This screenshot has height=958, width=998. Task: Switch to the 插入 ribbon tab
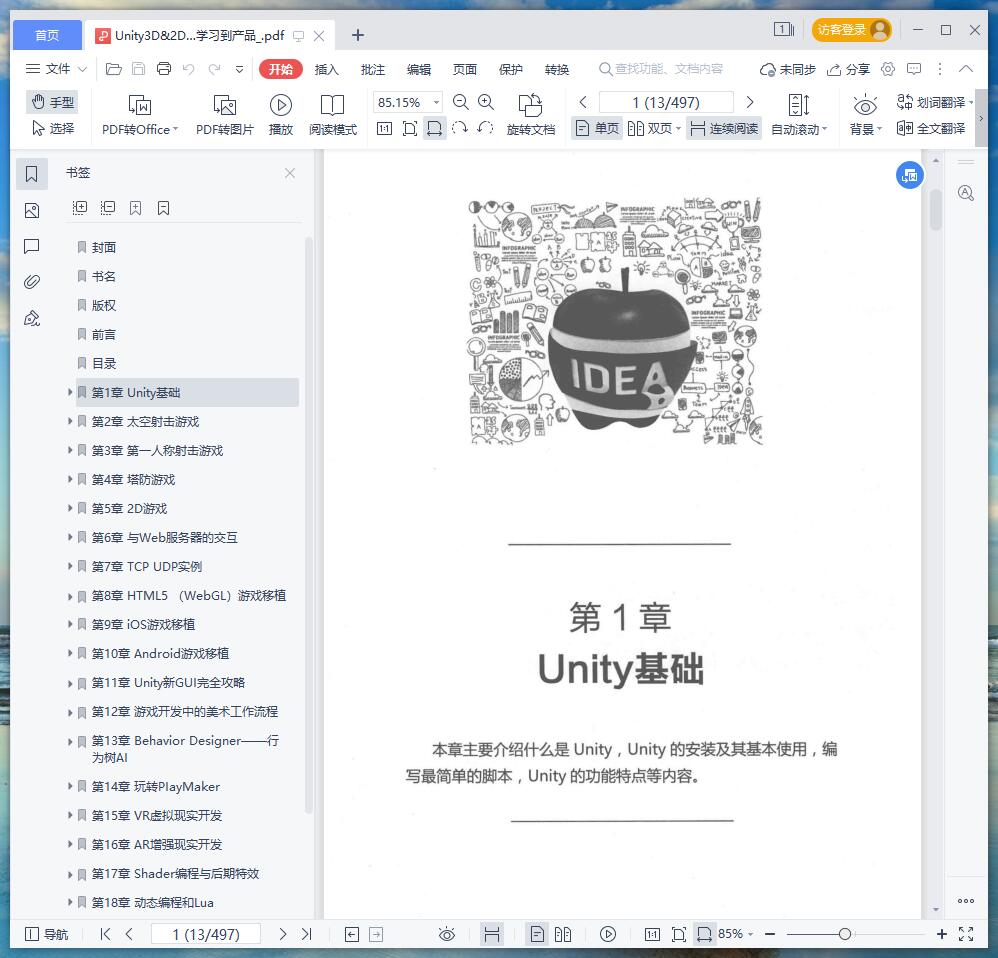[327, 69]
